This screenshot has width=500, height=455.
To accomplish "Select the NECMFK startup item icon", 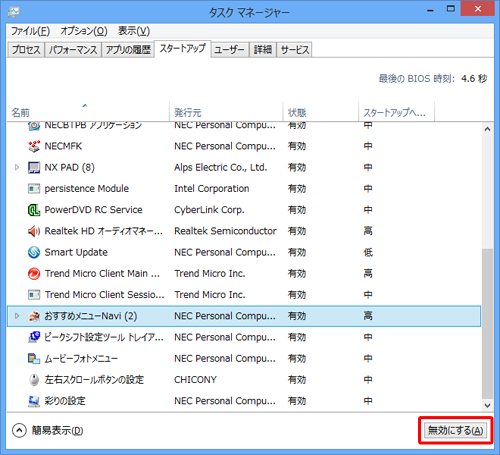I will [x=34, y=146].
